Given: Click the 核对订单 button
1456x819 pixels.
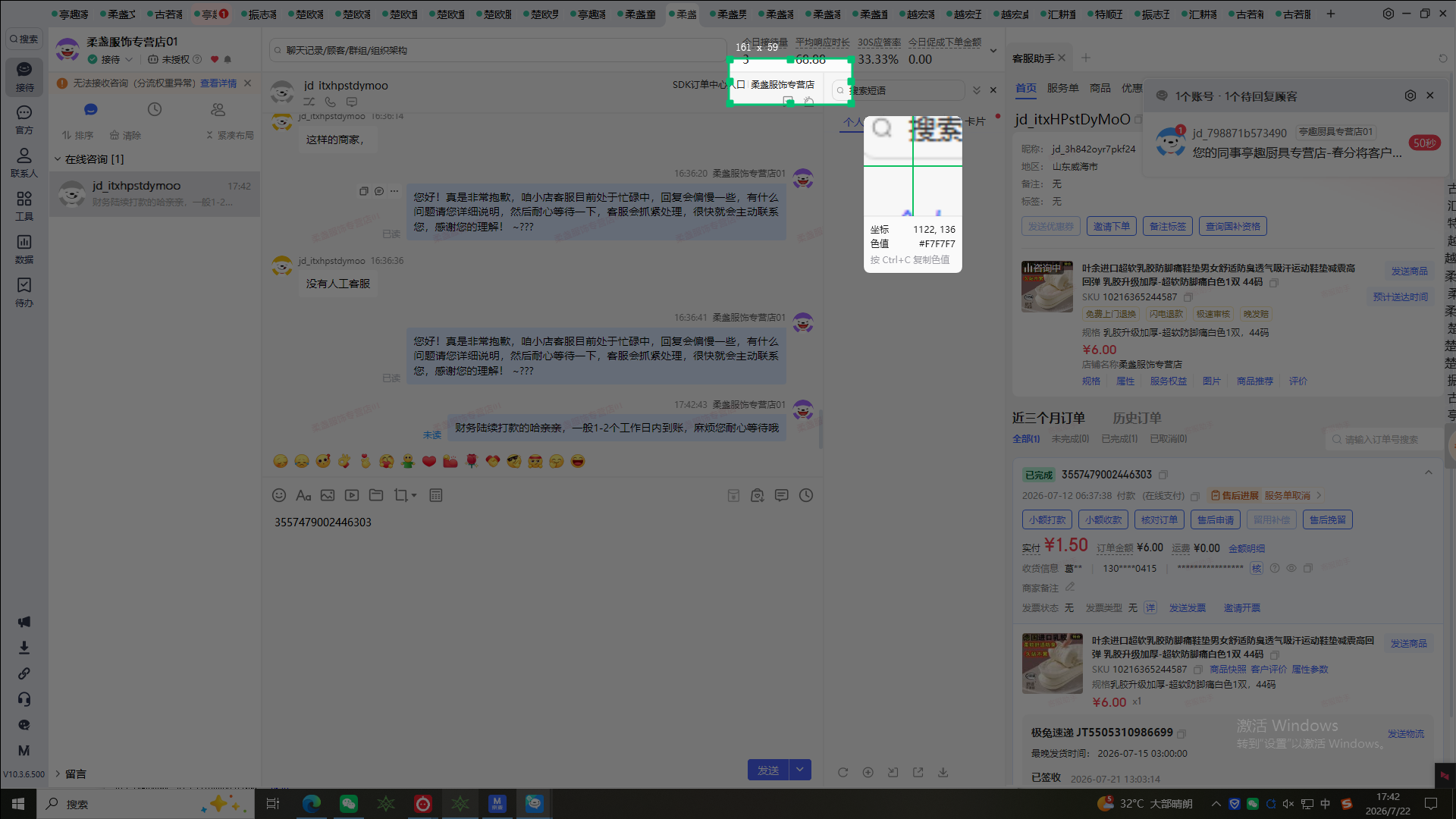Looking at the screenshot, I should point(1159,519).
